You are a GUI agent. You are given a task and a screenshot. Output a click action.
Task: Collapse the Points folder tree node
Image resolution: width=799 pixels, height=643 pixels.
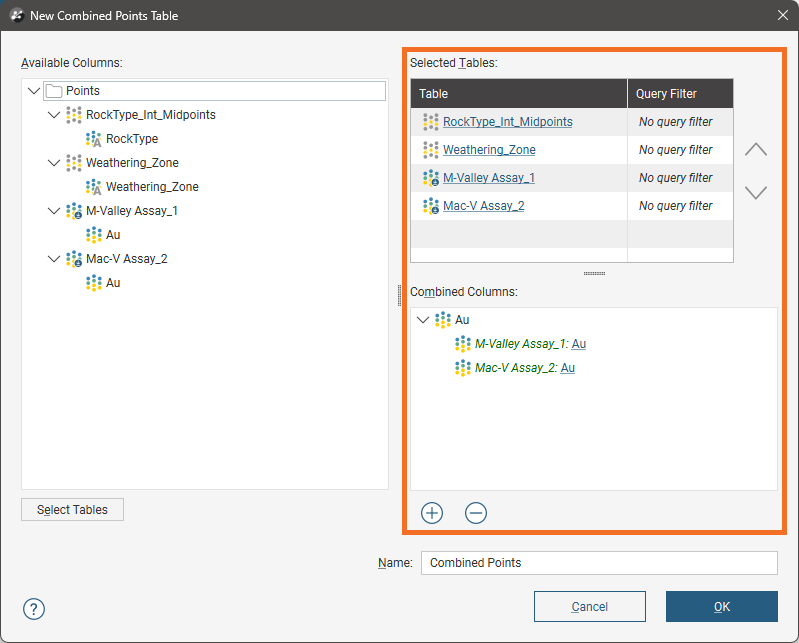(34, 91)
